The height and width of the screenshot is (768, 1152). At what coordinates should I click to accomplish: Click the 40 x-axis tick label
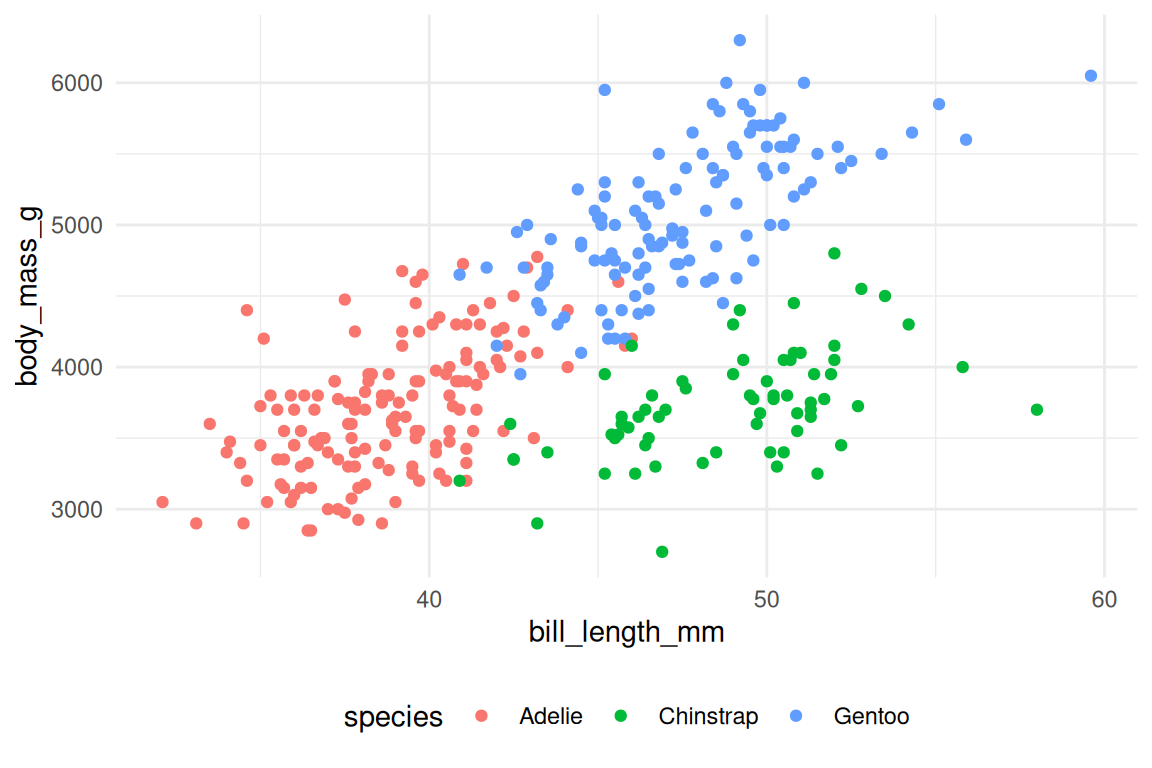pos(429,599)
